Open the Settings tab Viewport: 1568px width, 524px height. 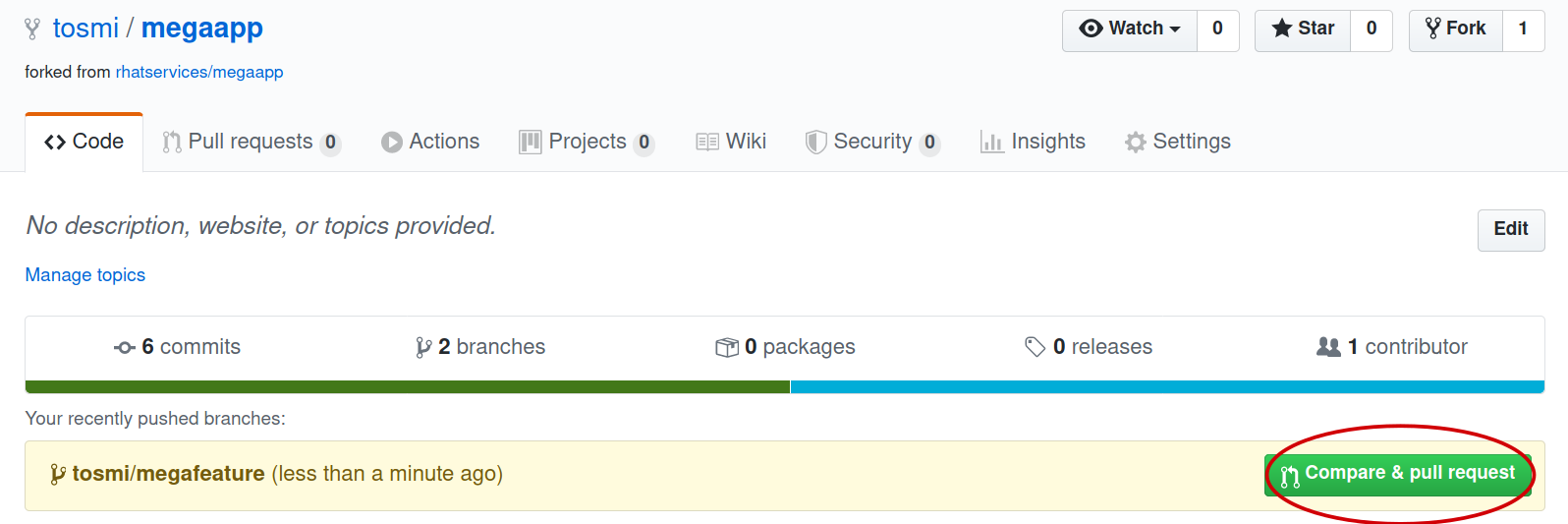tap(1178, 142)
